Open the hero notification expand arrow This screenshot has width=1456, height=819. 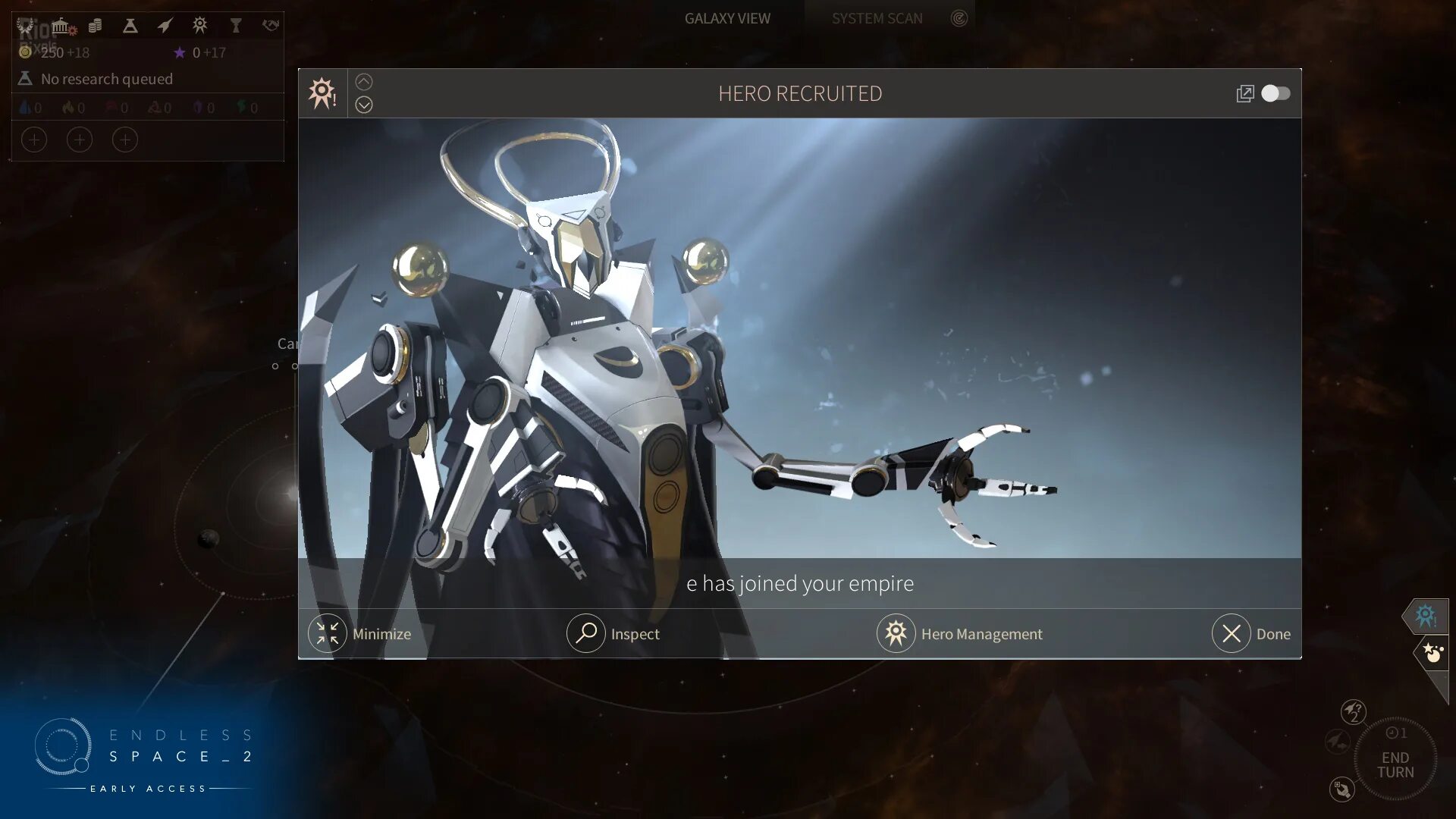point(364,105)
